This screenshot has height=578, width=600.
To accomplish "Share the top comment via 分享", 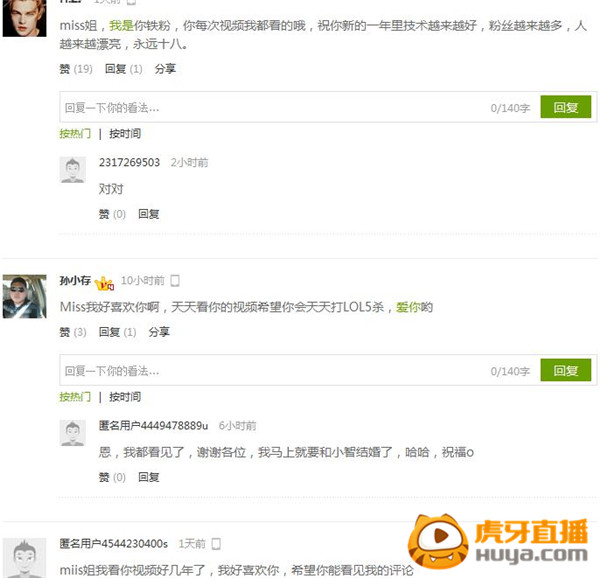I will click(165, 69).
